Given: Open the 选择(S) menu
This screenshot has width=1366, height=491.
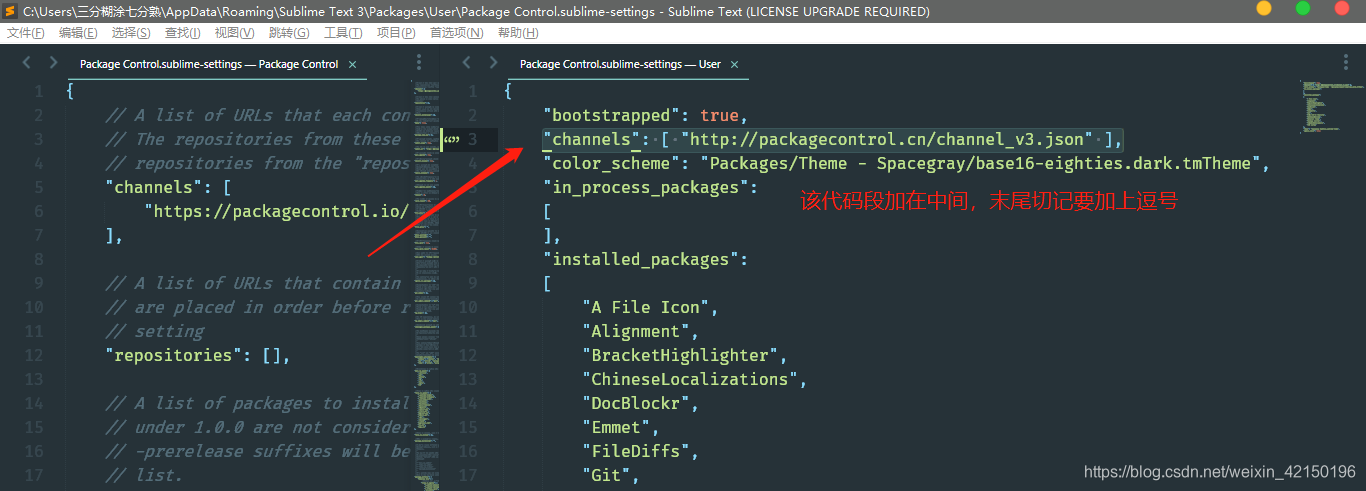Looking at the screenshot, I should pyautogui.click(x=131, y=33).
